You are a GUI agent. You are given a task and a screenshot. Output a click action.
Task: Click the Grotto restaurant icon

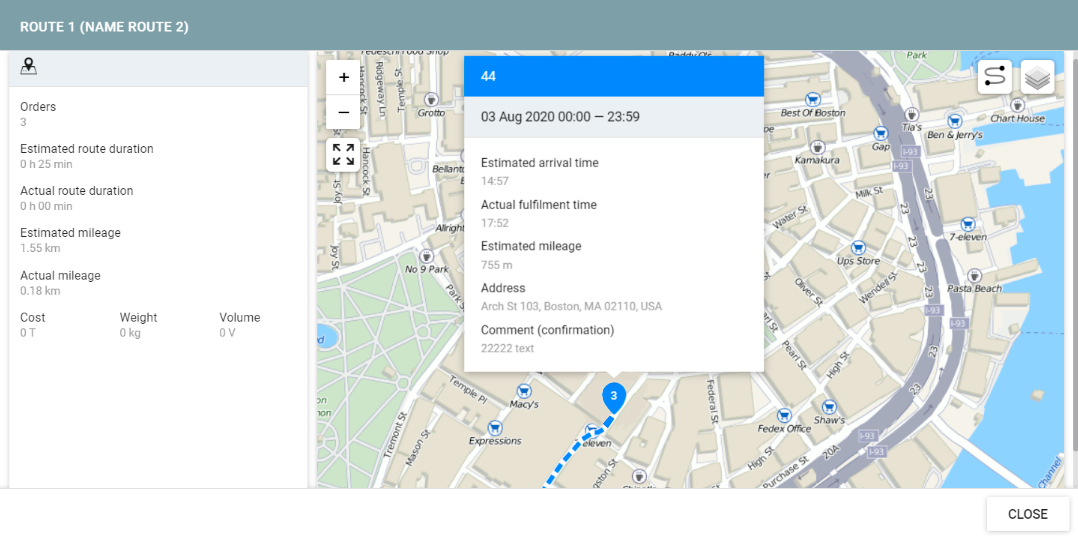coord(431,99)
